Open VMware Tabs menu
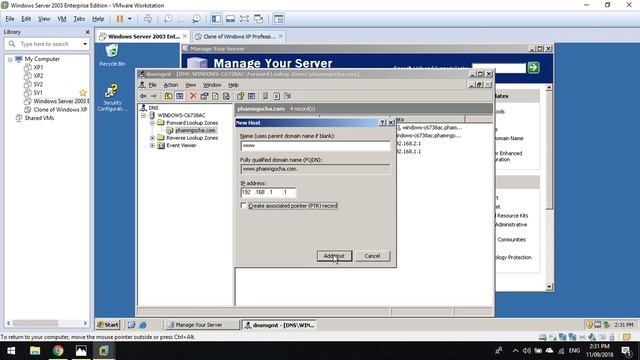The image size is (640, 360). (x=79, y=19)
